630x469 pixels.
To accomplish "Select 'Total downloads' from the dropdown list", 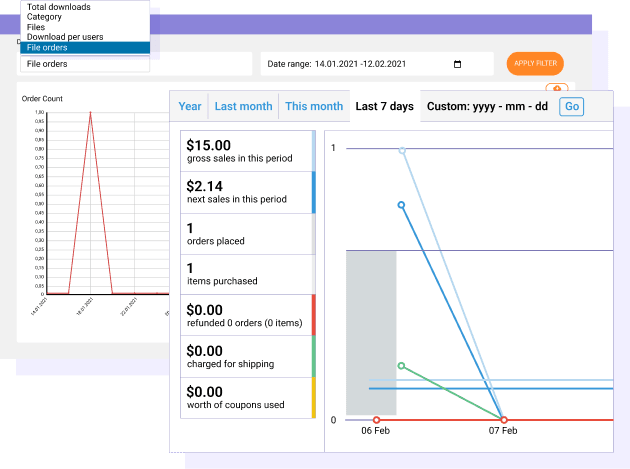I will 58,7.
